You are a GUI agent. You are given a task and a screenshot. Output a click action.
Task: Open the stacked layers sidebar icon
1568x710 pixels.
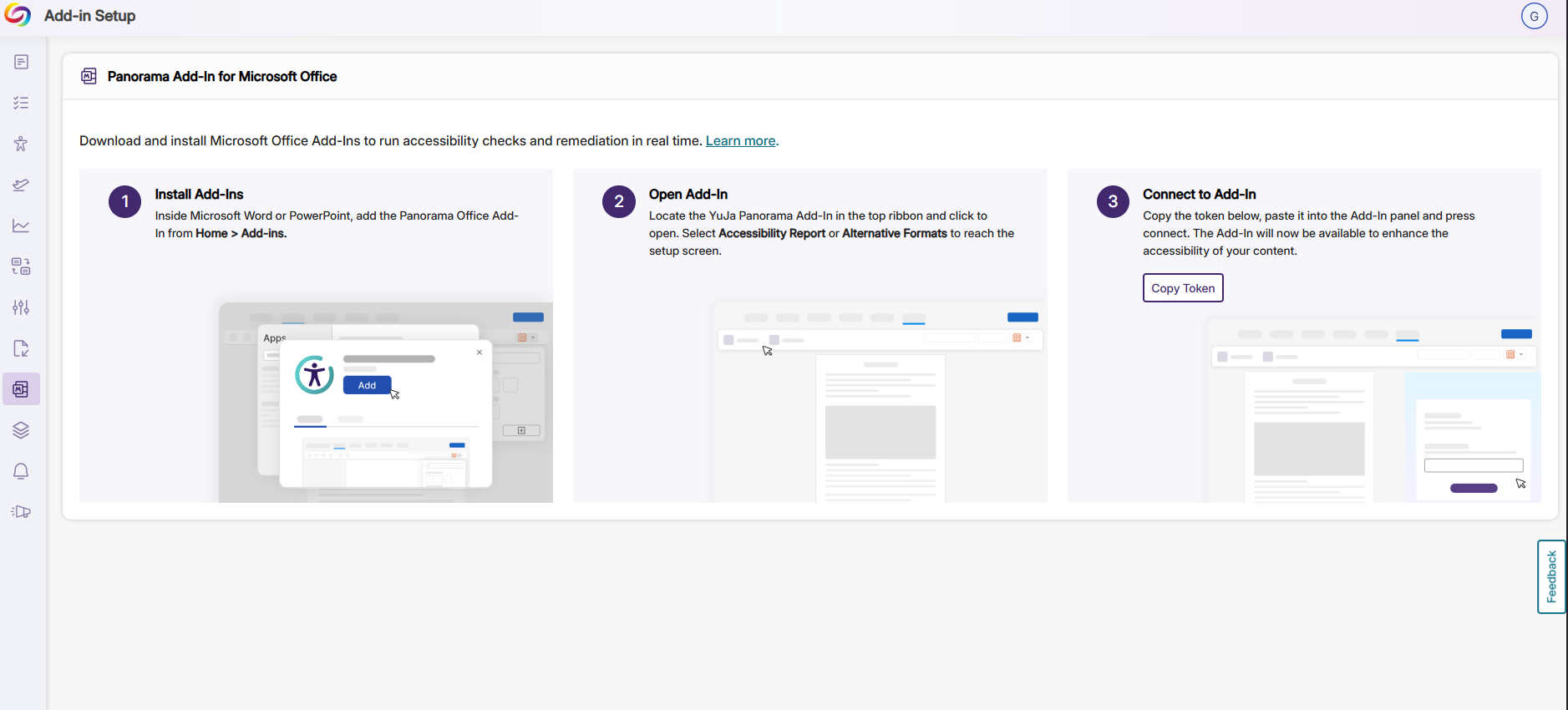[21, 430]
